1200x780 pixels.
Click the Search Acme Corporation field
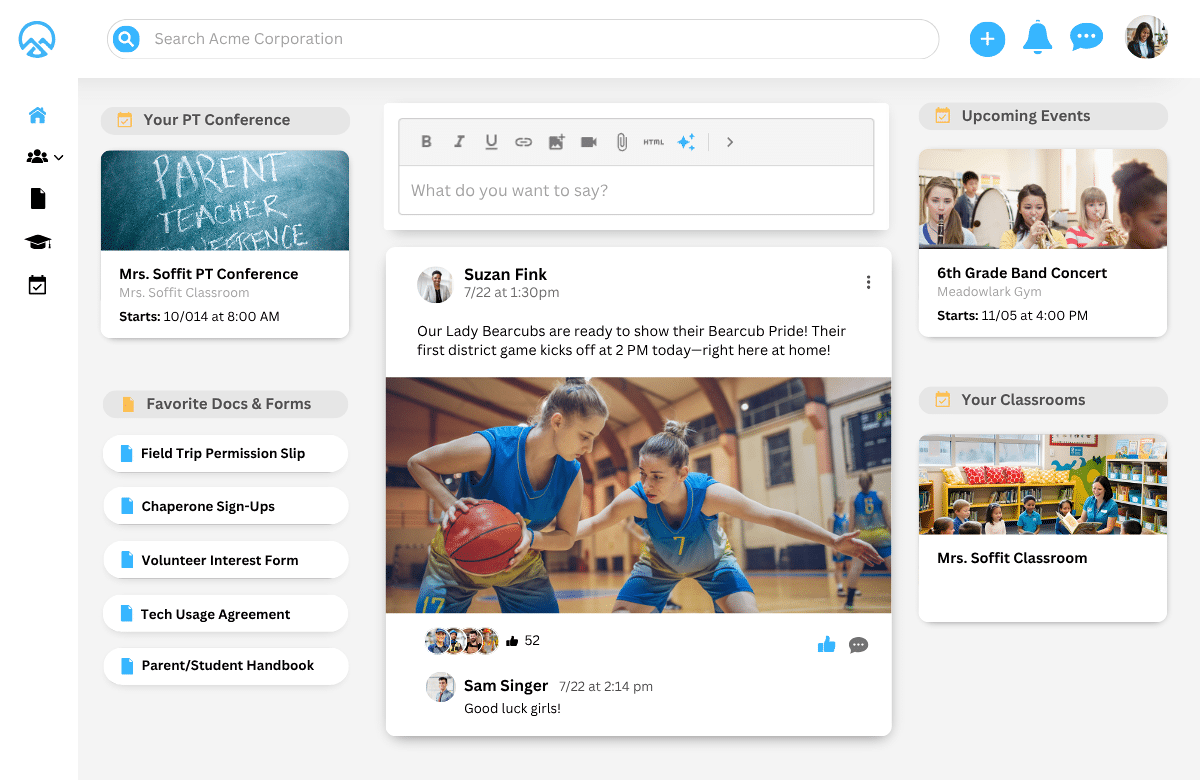pos(540,39)
